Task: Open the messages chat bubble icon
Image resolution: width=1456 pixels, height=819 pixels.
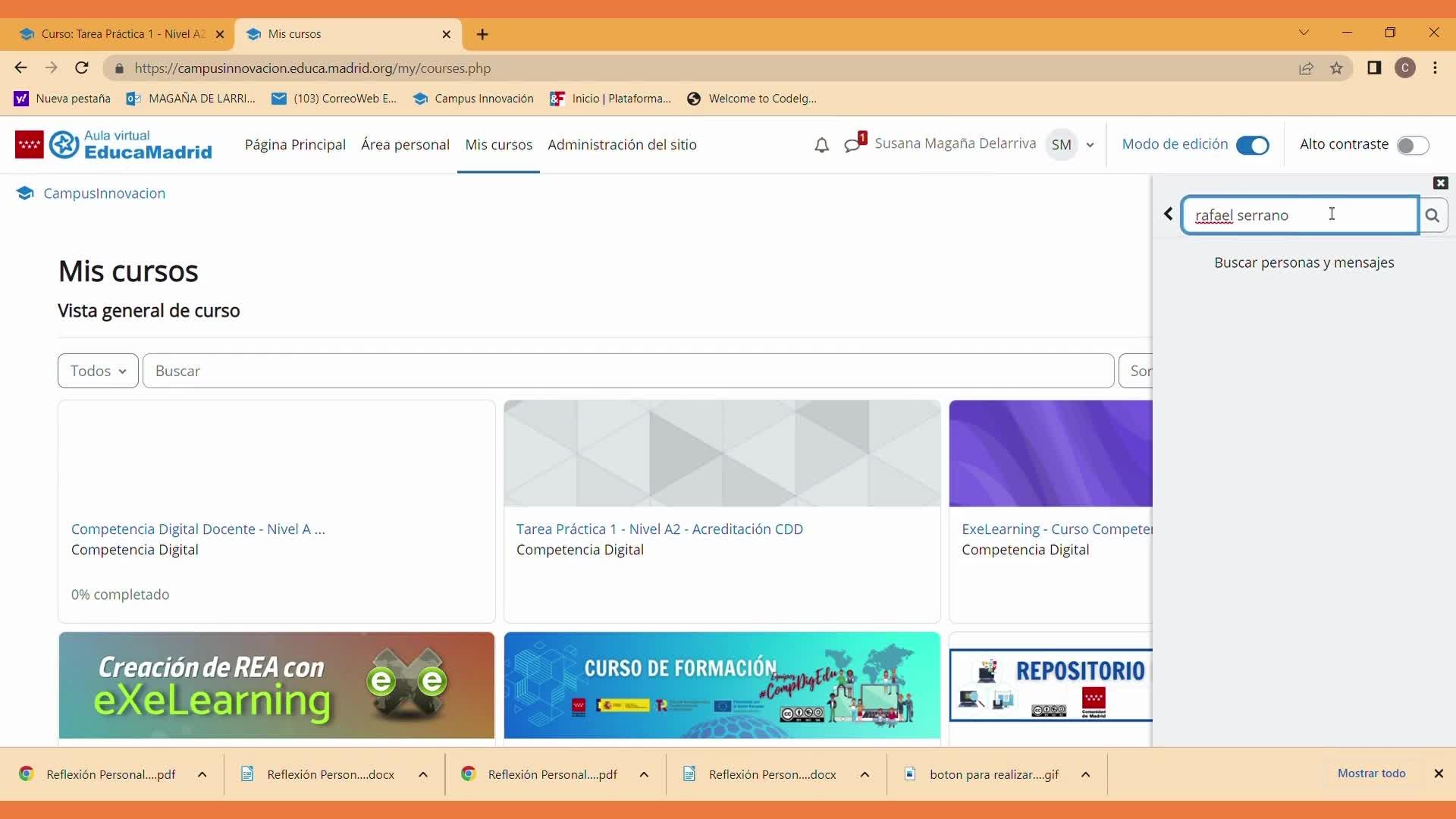Action: [853, 144]
